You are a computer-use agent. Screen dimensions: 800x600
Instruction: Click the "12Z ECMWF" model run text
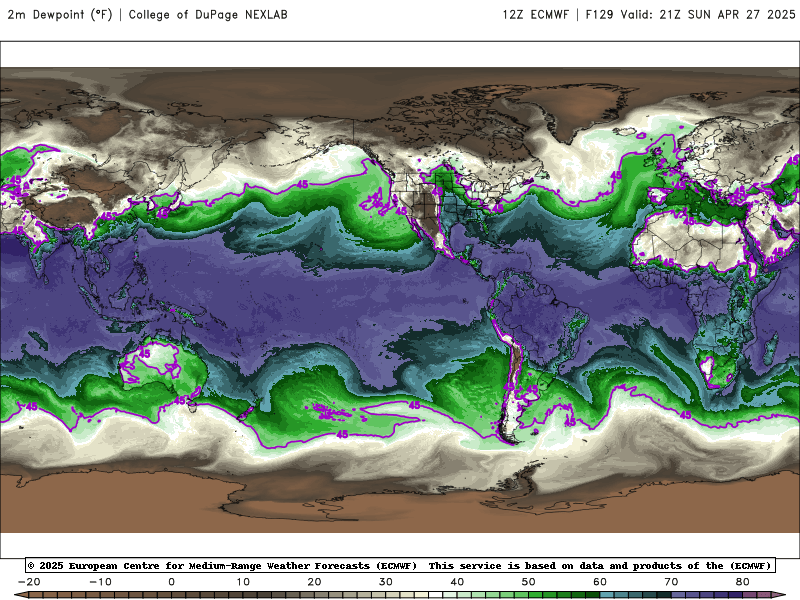coord(535,14)
